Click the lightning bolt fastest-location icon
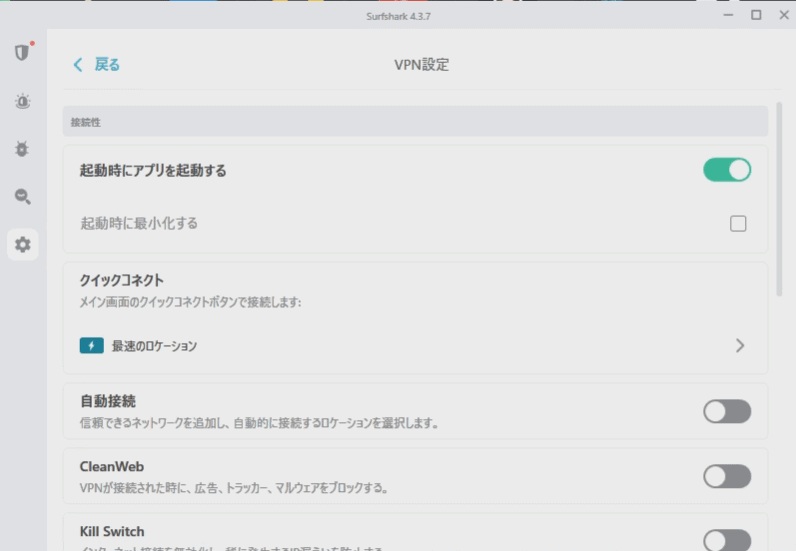796x551 pixels. tap(91, 345)
